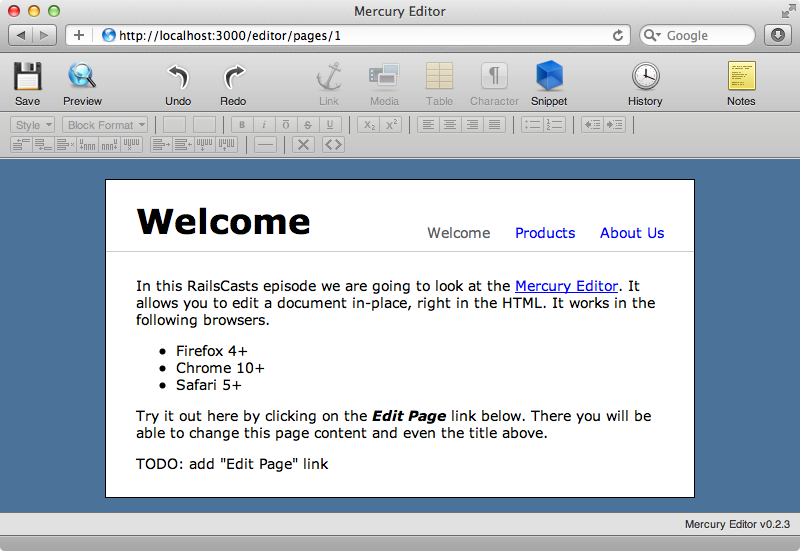The height and width of the screenshot is (551, 800).
Task: Toggle strikethrough formatting
Action: 308,125
